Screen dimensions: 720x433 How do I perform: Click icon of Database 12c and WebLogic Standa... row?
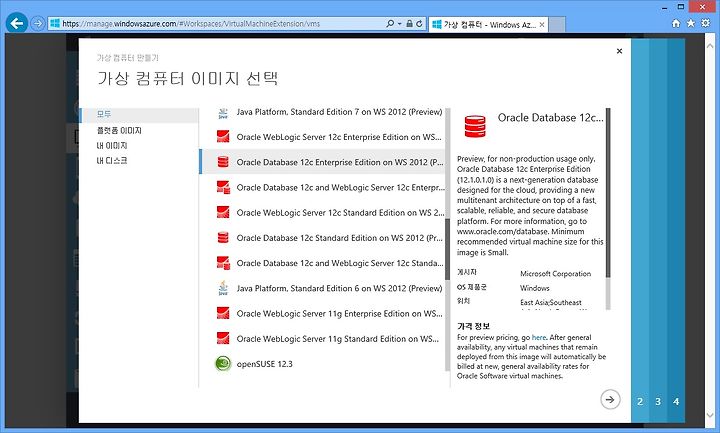pos(223,263)
